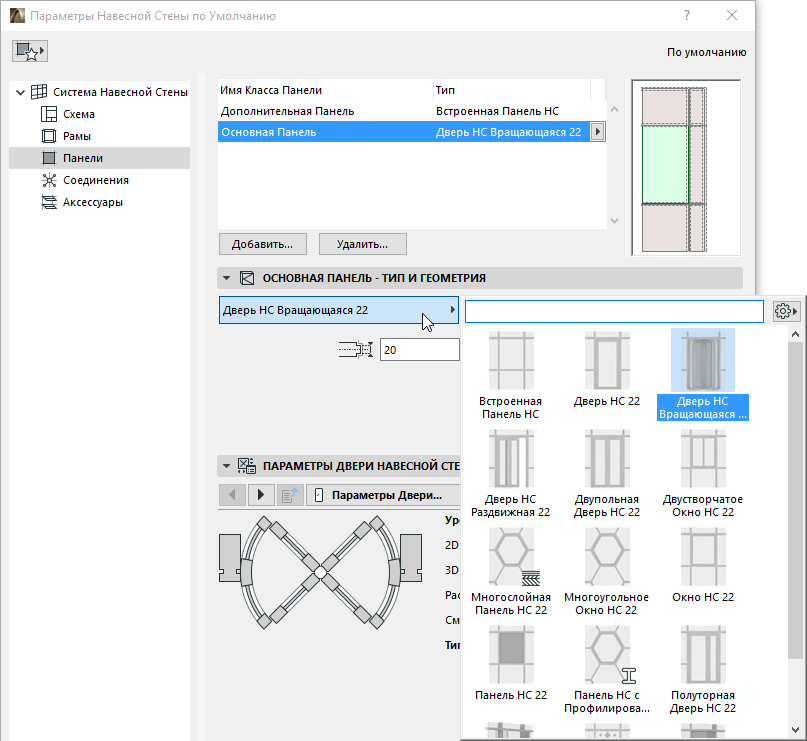Click scroll up arrow of panel class table
This screenshot has height=741, width=807.
tap(614, 109)
